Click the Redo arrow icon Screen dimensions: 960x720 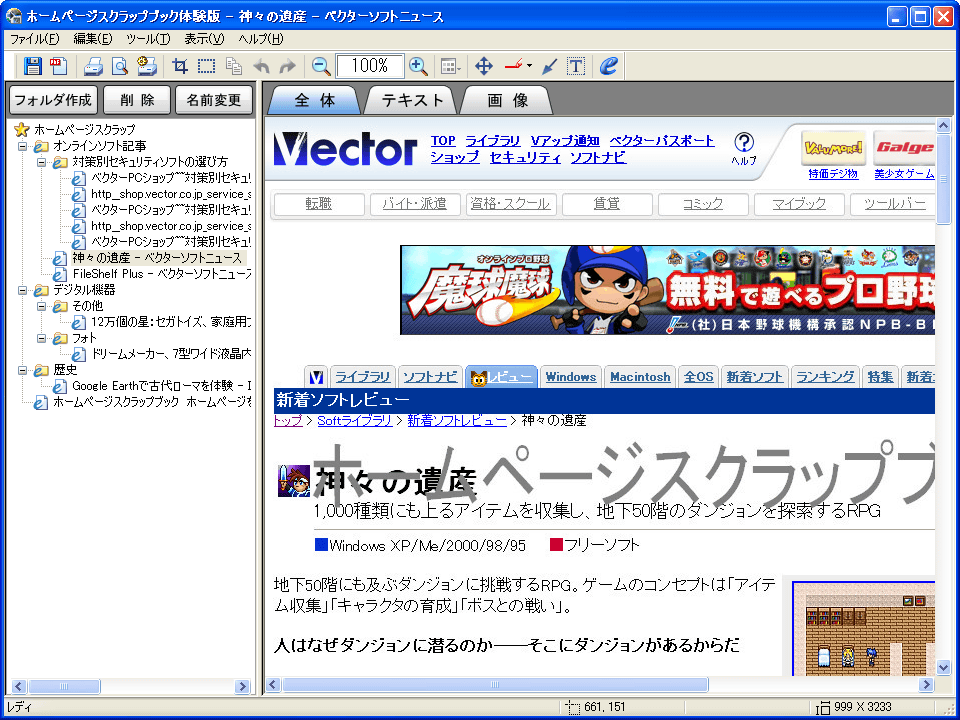[x=288, y=66]
